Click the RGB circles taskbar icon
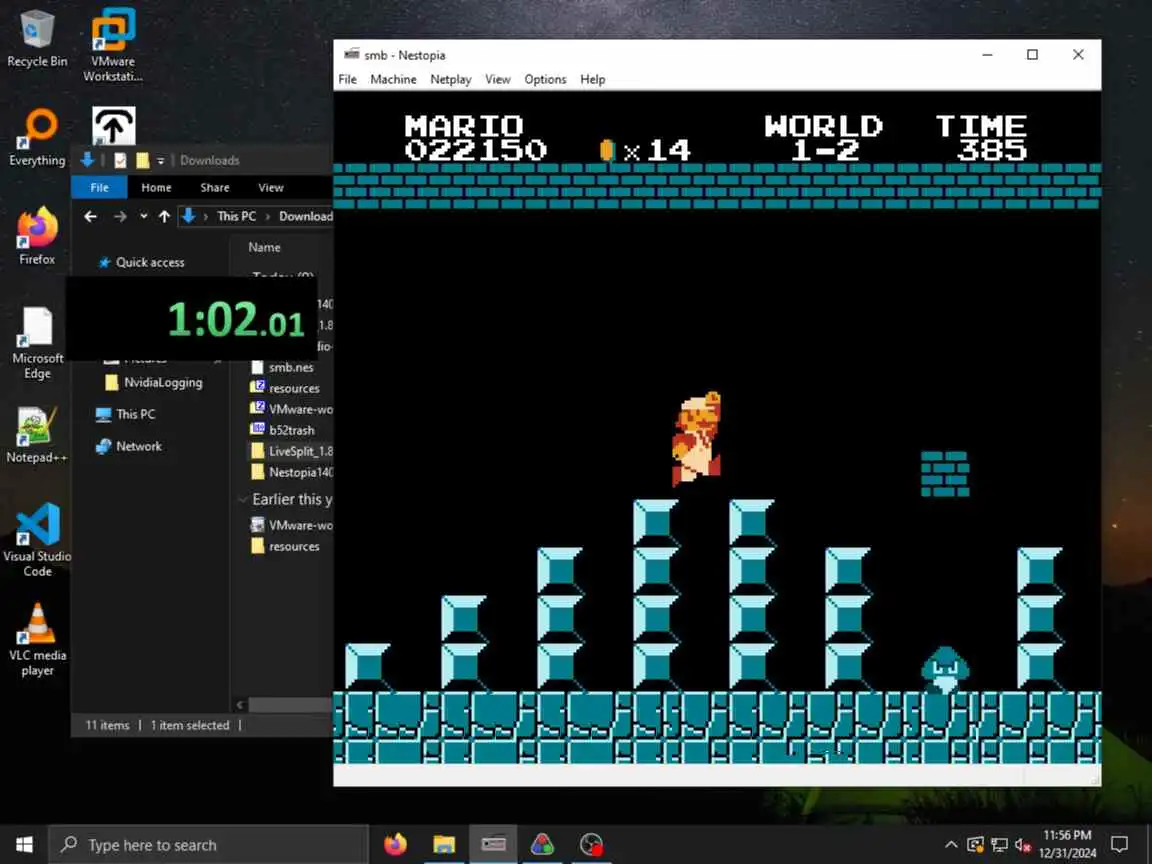The width and height of the screenshot is (1152, 864). tap(542, 844)
